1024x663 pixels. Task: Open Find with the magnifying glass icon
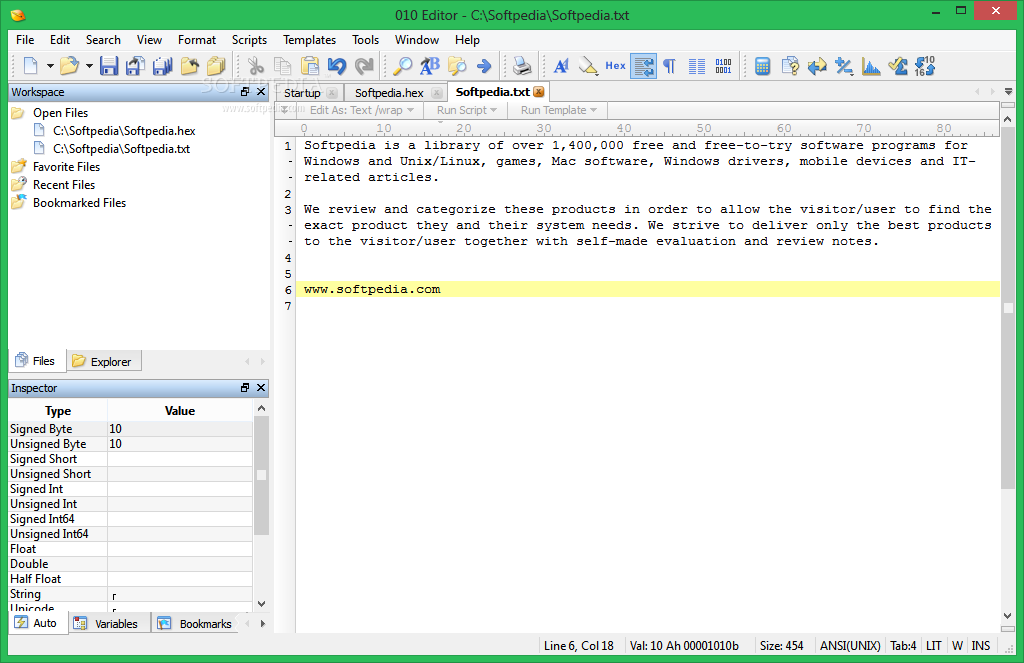[x=402, y=66]
